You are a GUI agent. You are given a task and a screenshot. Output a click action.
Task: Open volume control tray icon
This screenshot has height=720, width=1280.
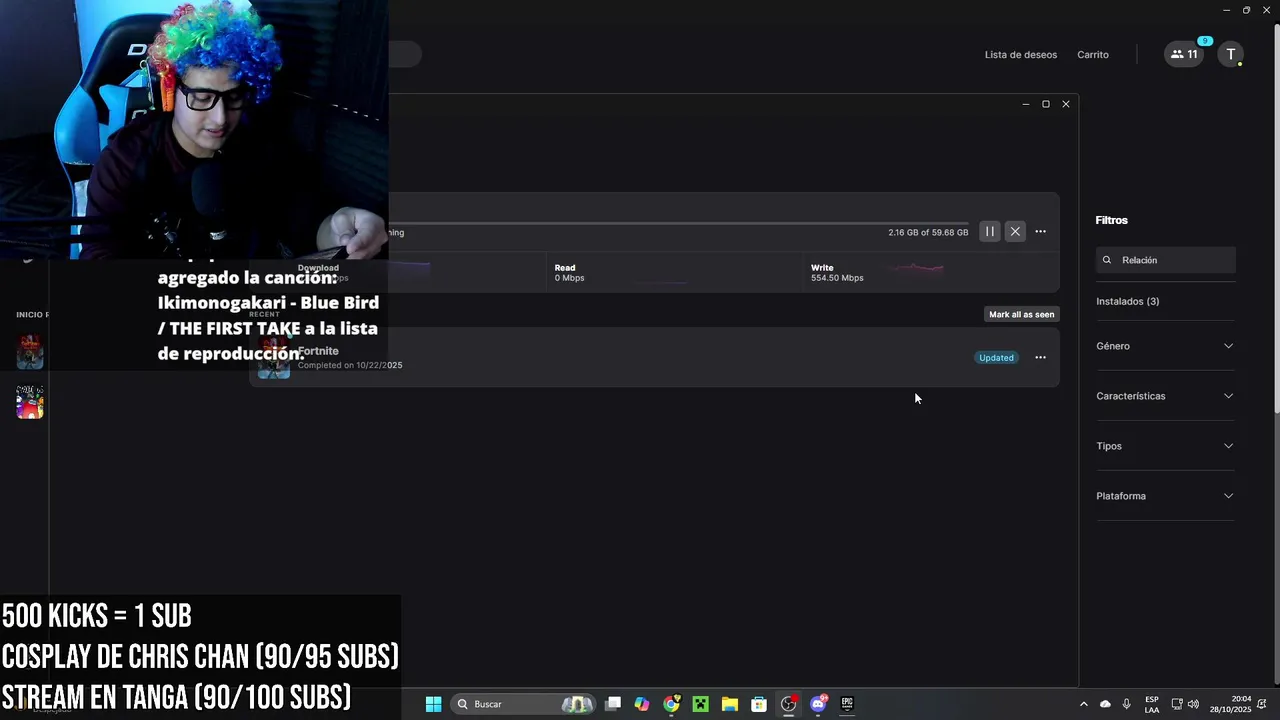pyautogui.click(x=1193, y=704)
